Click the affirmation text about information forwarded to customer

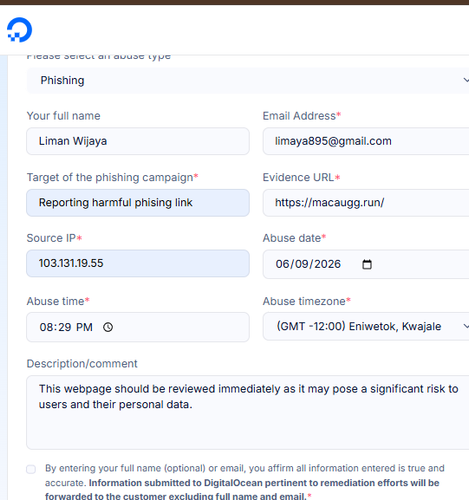click(245, 482)
